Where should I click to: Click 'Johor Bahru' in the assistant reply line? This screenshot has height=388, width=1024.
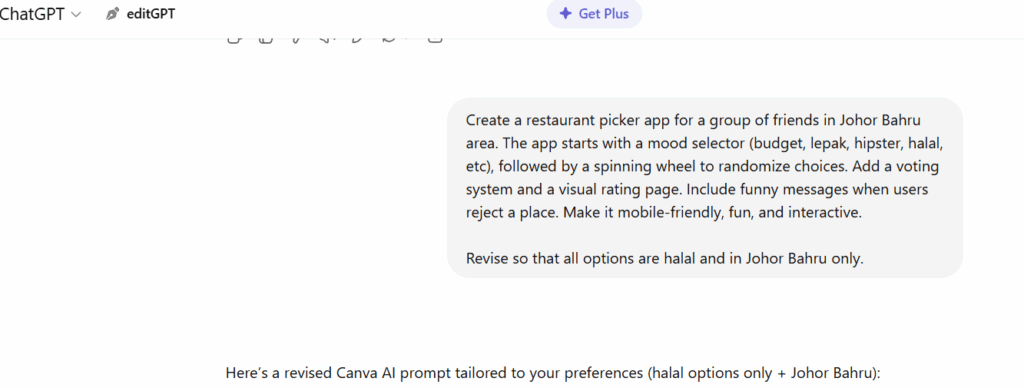[831, 373]
